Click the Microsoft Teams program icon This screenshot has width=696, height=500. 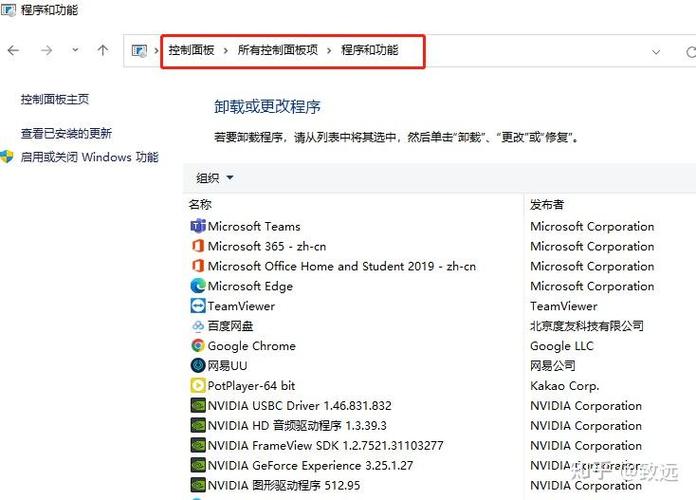[x=198, y=226]
